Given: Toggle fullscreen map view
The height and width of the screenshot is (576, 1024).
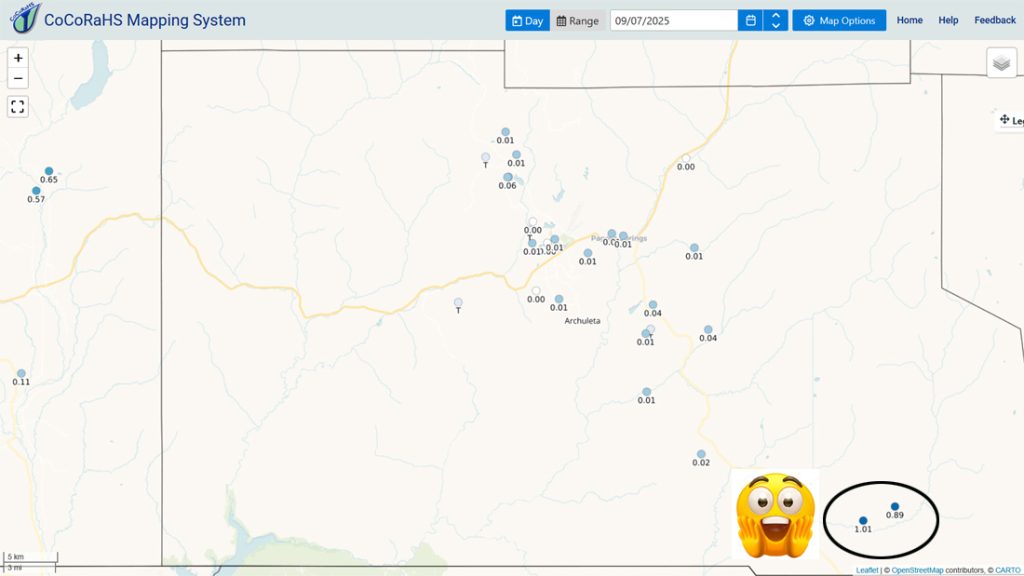Looking at the screenshot, I should click(x=18, y=106).
